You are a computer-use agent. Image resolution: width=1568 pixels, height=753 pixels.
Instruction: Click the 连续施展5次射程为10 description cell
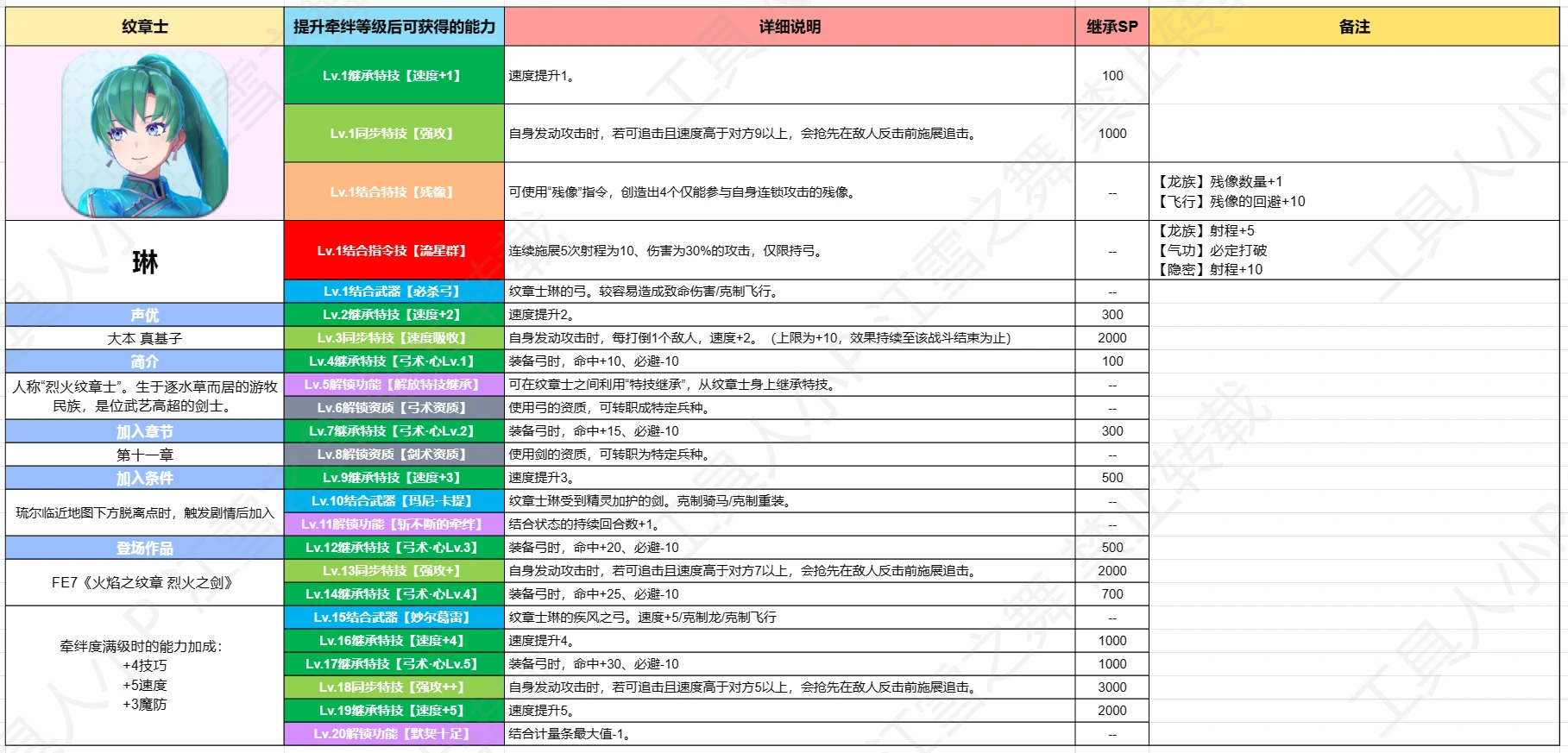(x=790, y=250)
